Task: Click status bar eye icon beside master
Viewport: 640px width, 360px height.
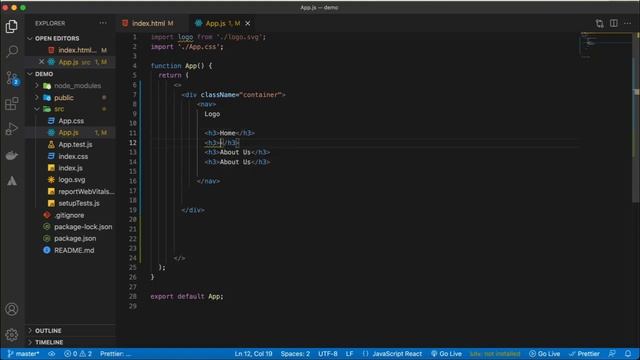Action: point(52,354)
